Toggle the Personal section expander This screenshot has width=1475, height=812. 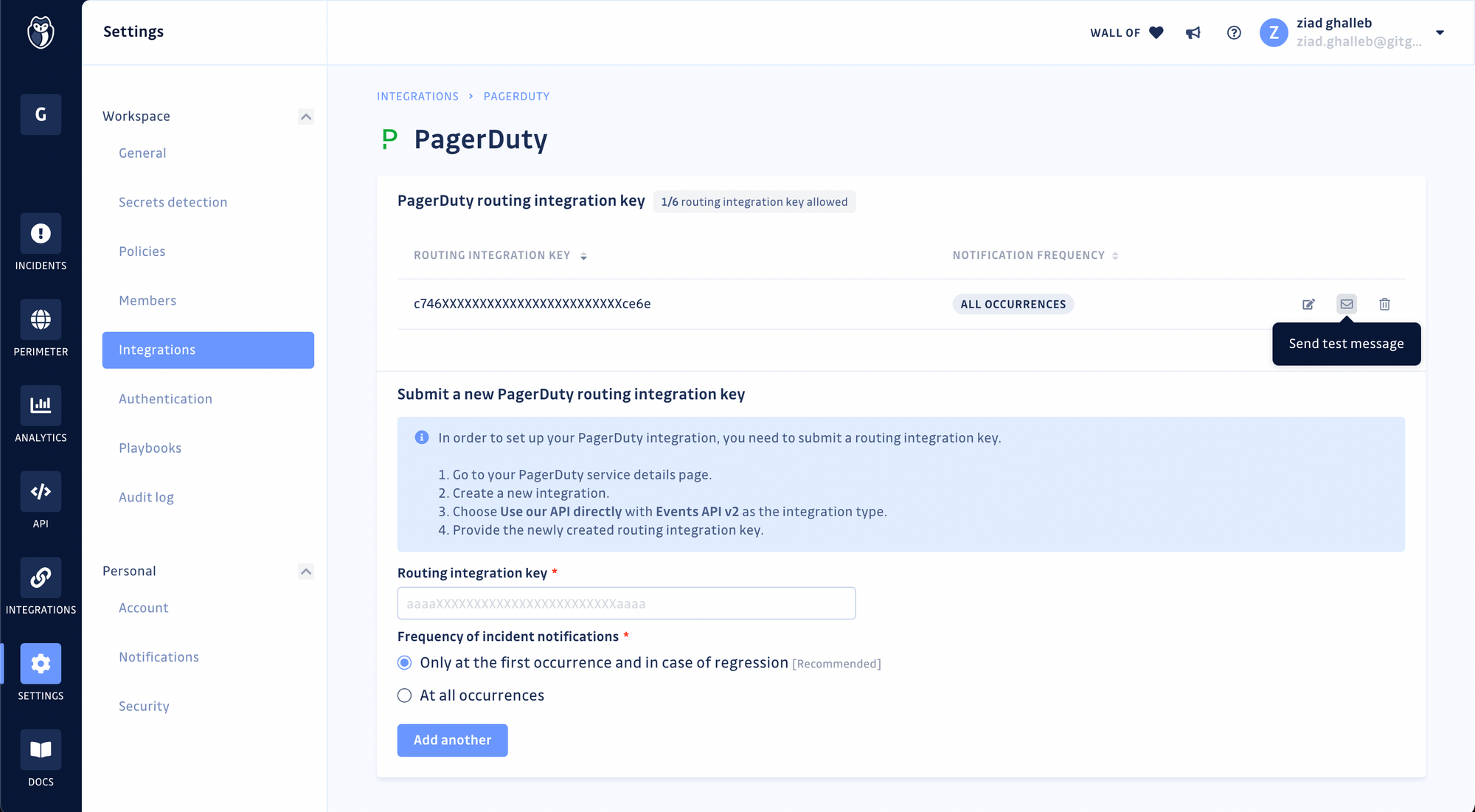click(306, 570)
